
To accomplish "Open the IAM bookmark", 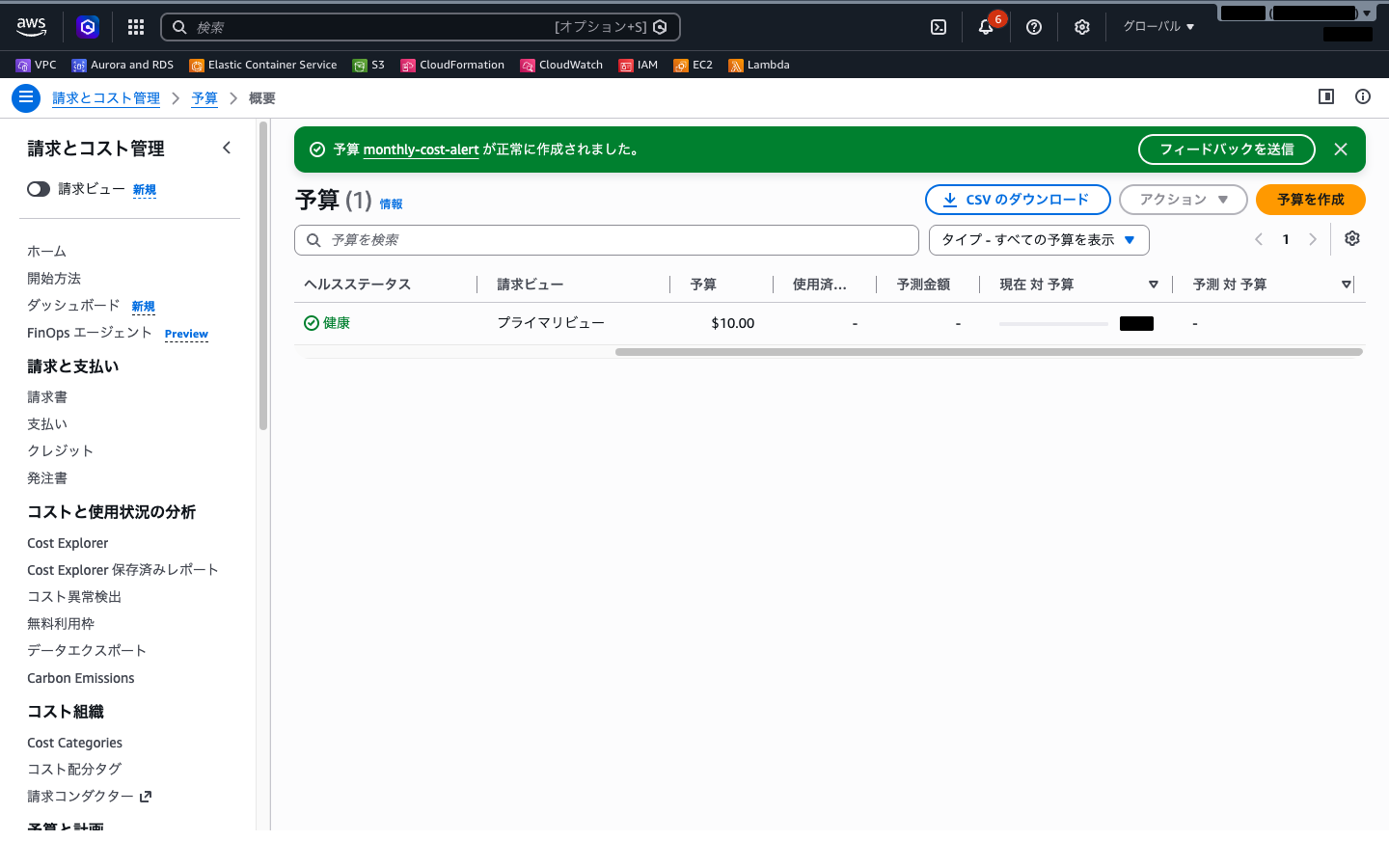I will click(x=639, y=66).
